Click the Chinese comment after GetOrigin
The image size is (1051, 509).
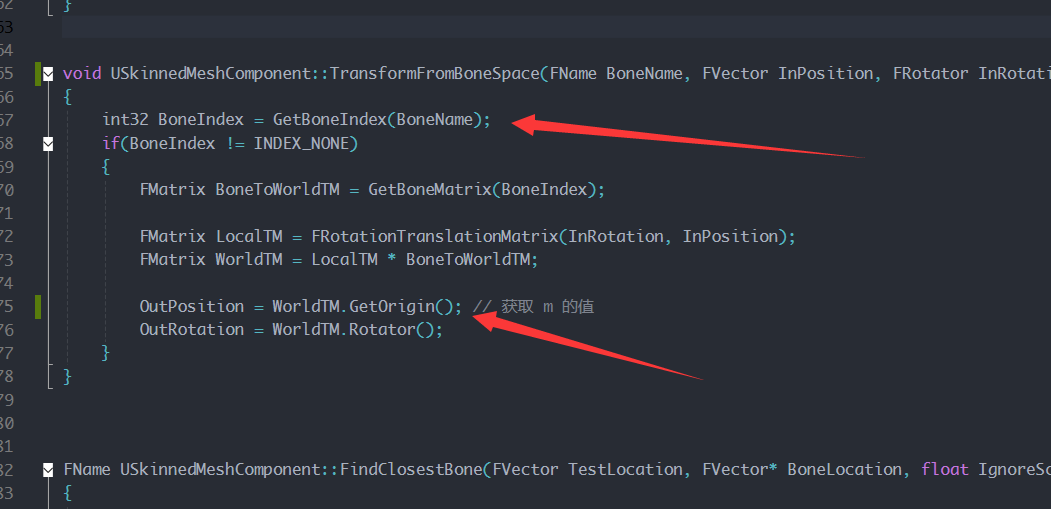pyautogui.click(x=534, y=306)
